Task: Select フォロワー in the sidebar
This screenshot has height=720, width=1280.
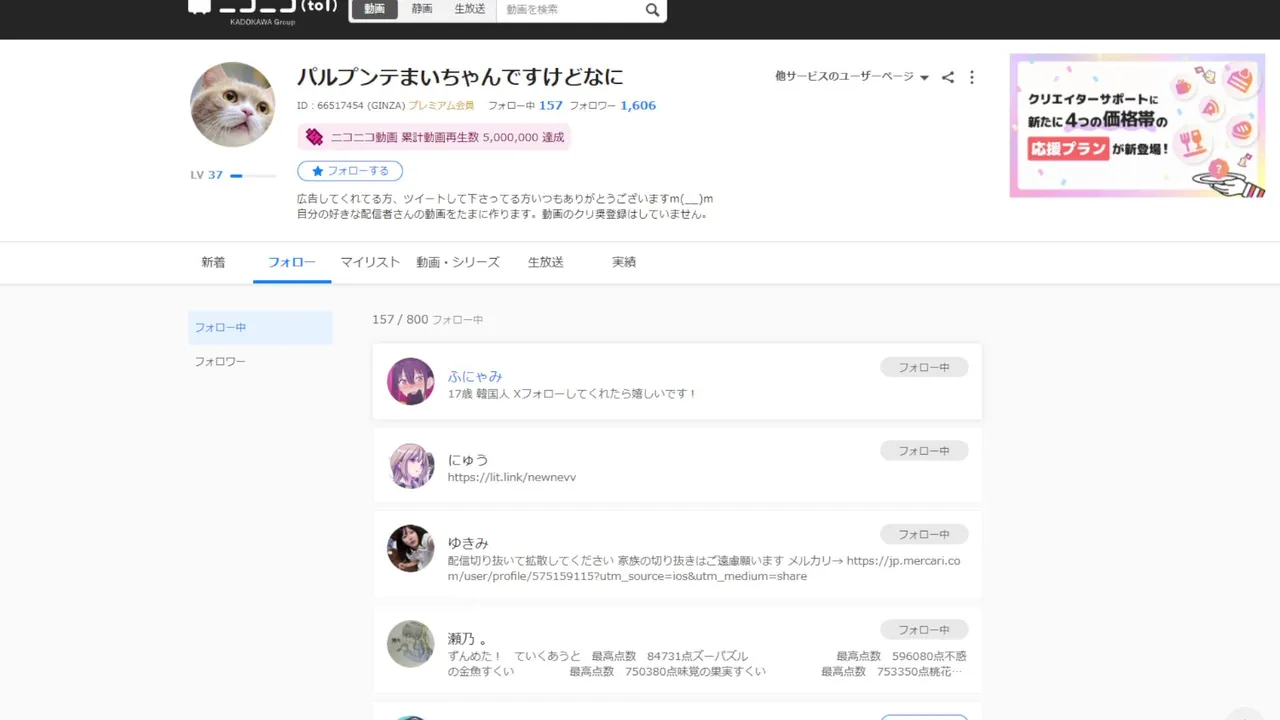Action: [260, 362]
